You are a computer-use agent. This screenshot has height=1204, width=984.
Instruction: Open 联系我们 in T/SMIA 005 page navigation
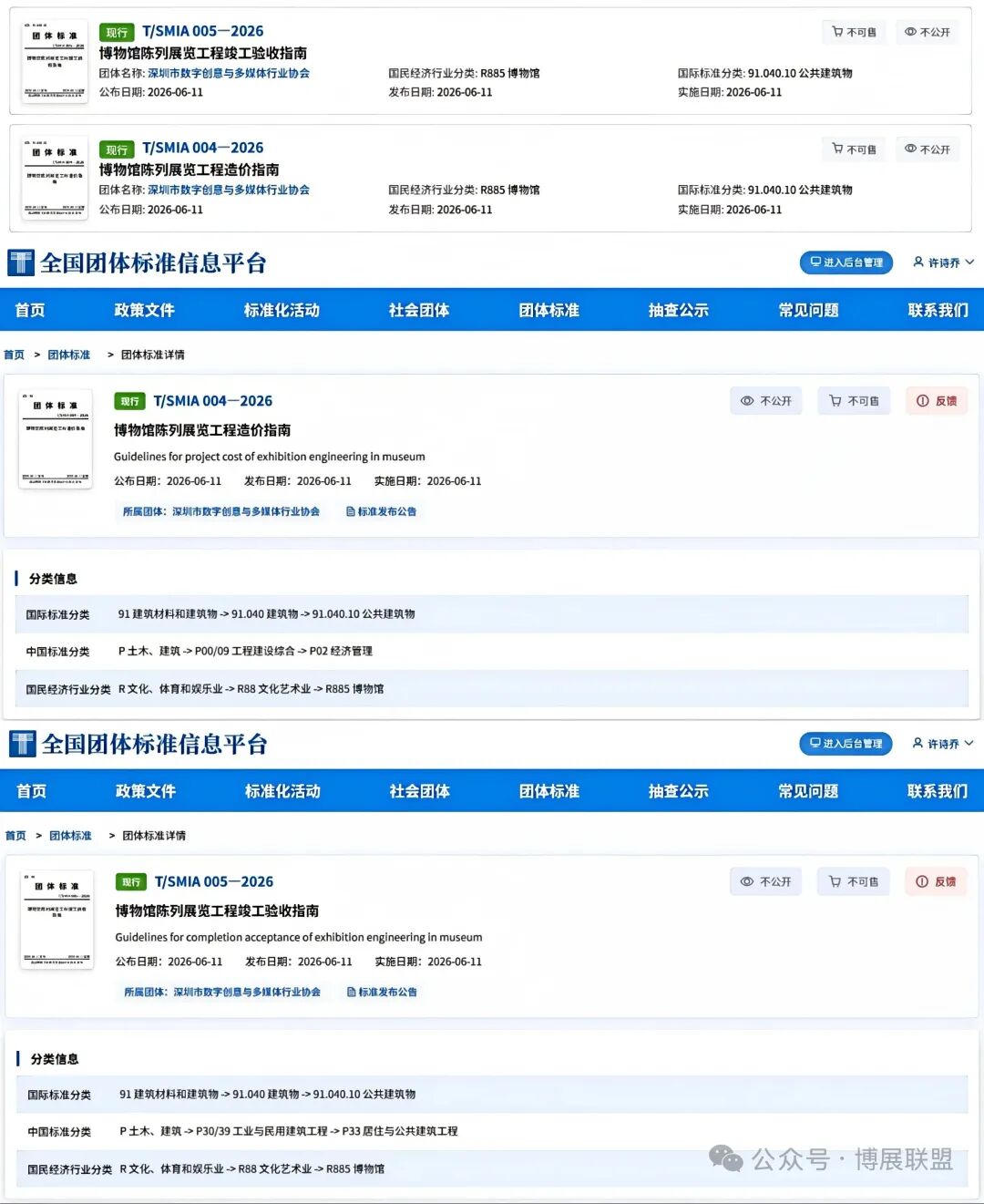point(938,791)
